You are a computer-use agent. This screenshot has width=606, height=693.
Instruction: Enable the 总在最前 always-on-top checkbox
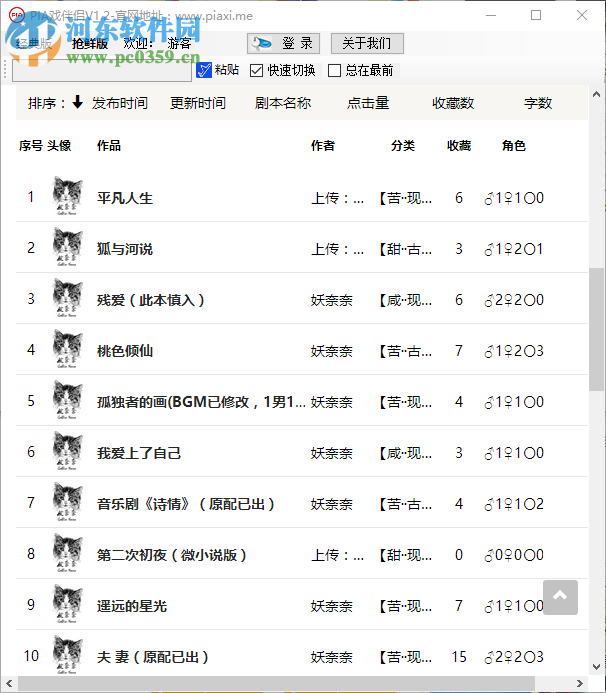(335, 70)
